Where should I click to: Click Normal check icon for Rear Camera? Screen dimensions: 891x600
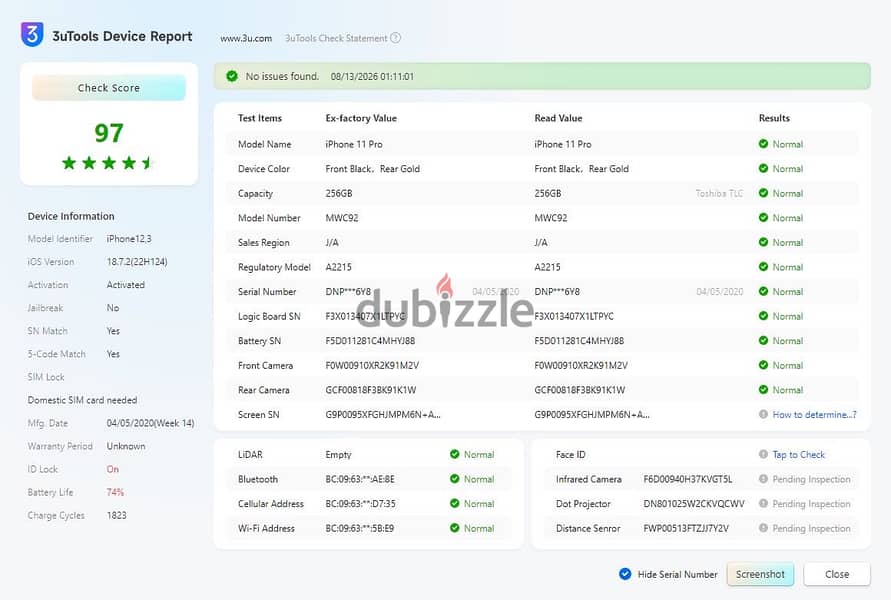pos(763,390)
